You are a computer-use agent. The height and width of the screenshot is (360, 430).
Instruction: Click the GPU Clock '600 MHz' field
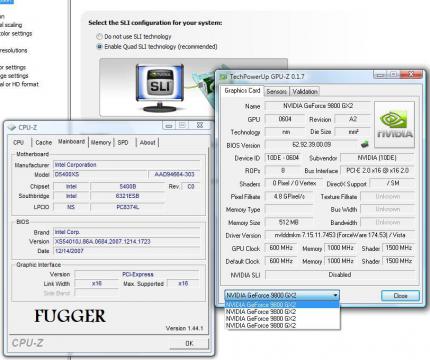pos(281,248)
